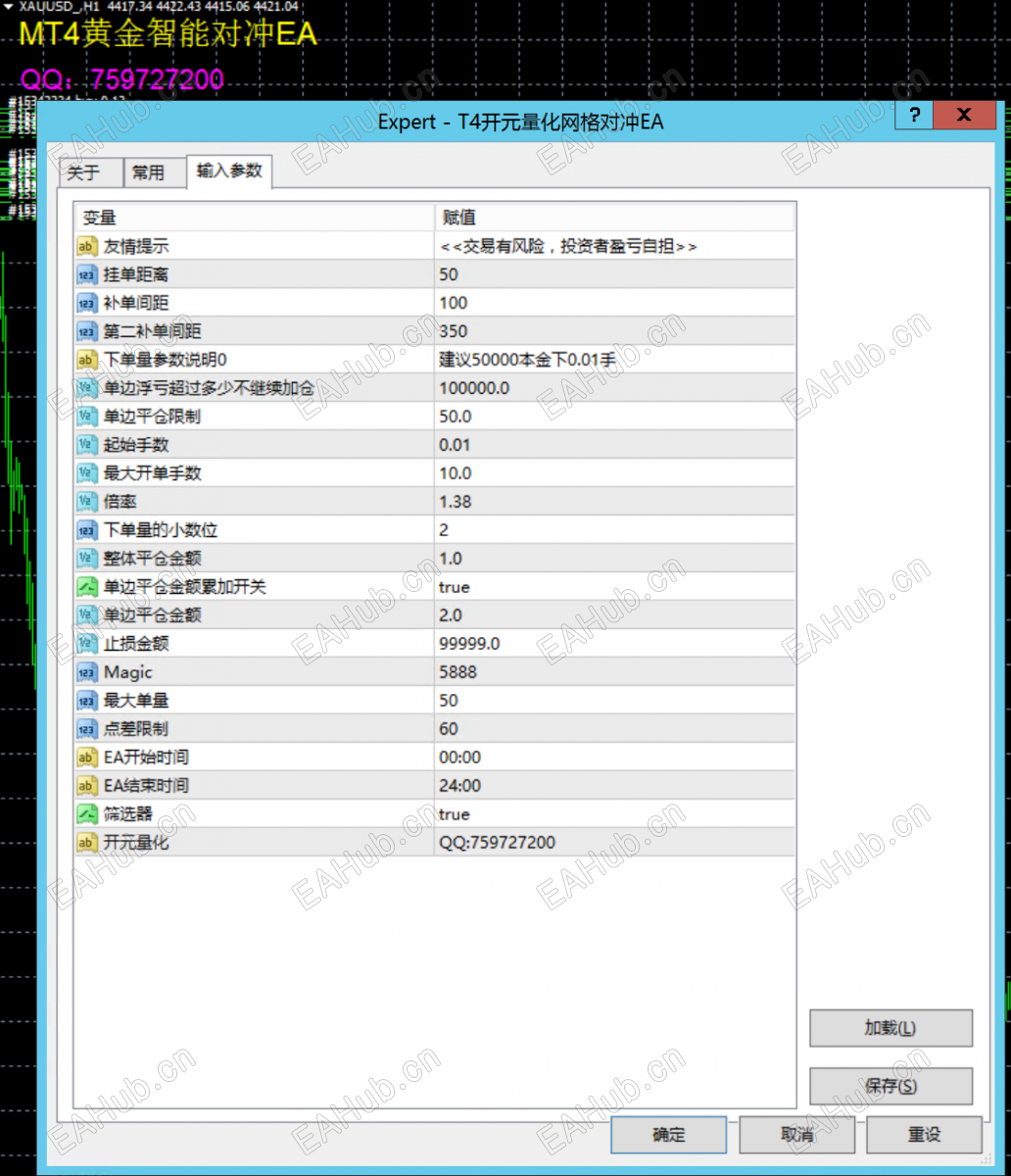The width and height of the screenshot is (1011, 1176).
Task: Click the double icon beside 起始手数
Action: pyautogui.click(x=87, y=445)
